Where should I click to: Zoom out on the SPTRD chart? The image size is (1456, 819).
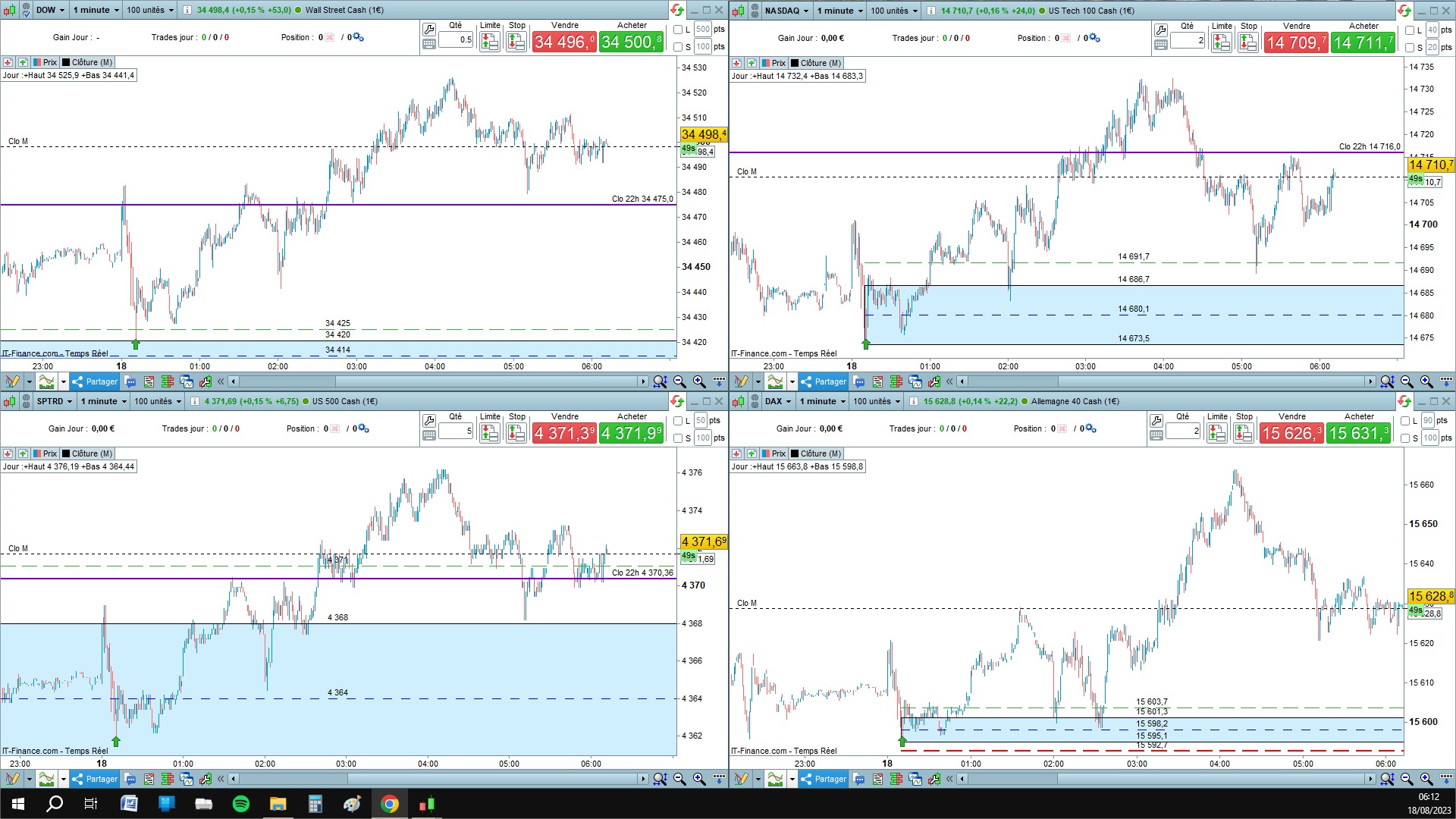(679, 779)
